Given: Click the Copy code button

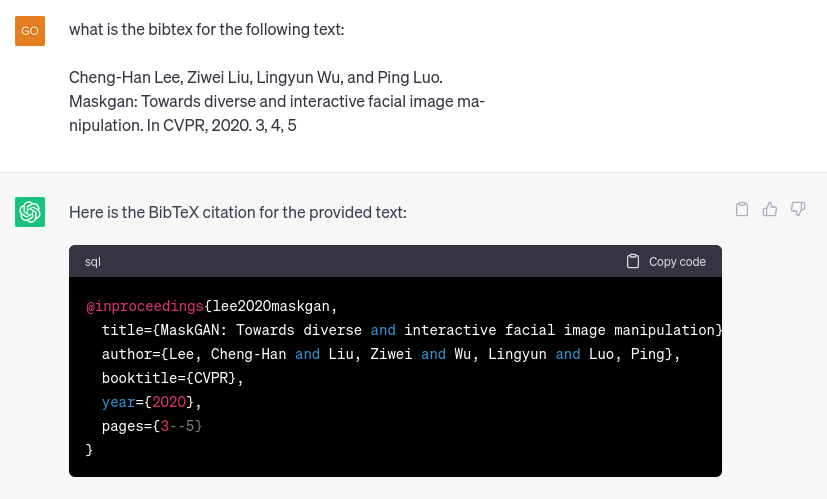Looking at the screenshot, I should click(x=666, y=262).
